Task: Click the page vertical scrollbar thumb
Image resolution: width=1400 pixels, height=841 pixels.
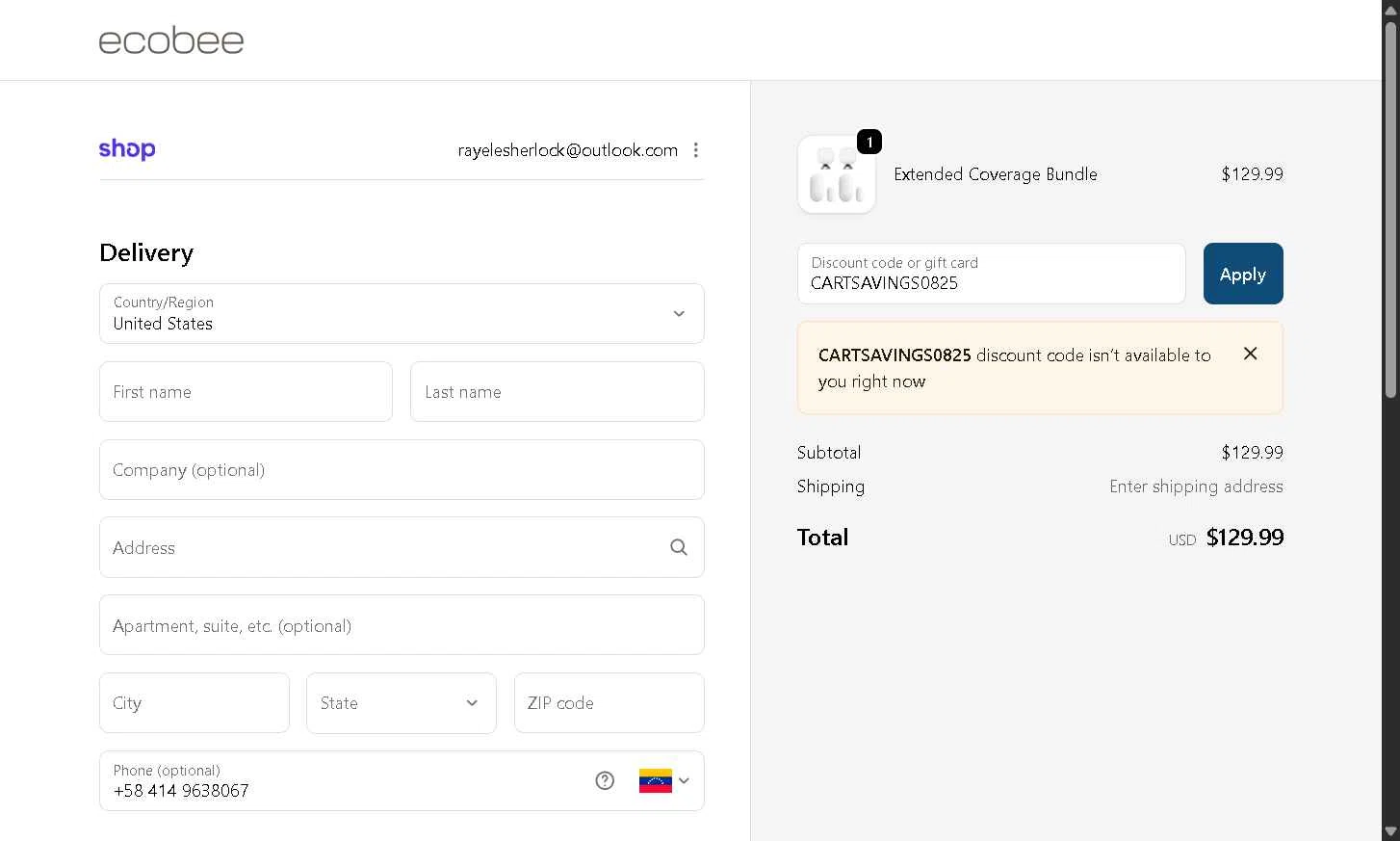Action: pyautogui.click(x=1390, y=209)
